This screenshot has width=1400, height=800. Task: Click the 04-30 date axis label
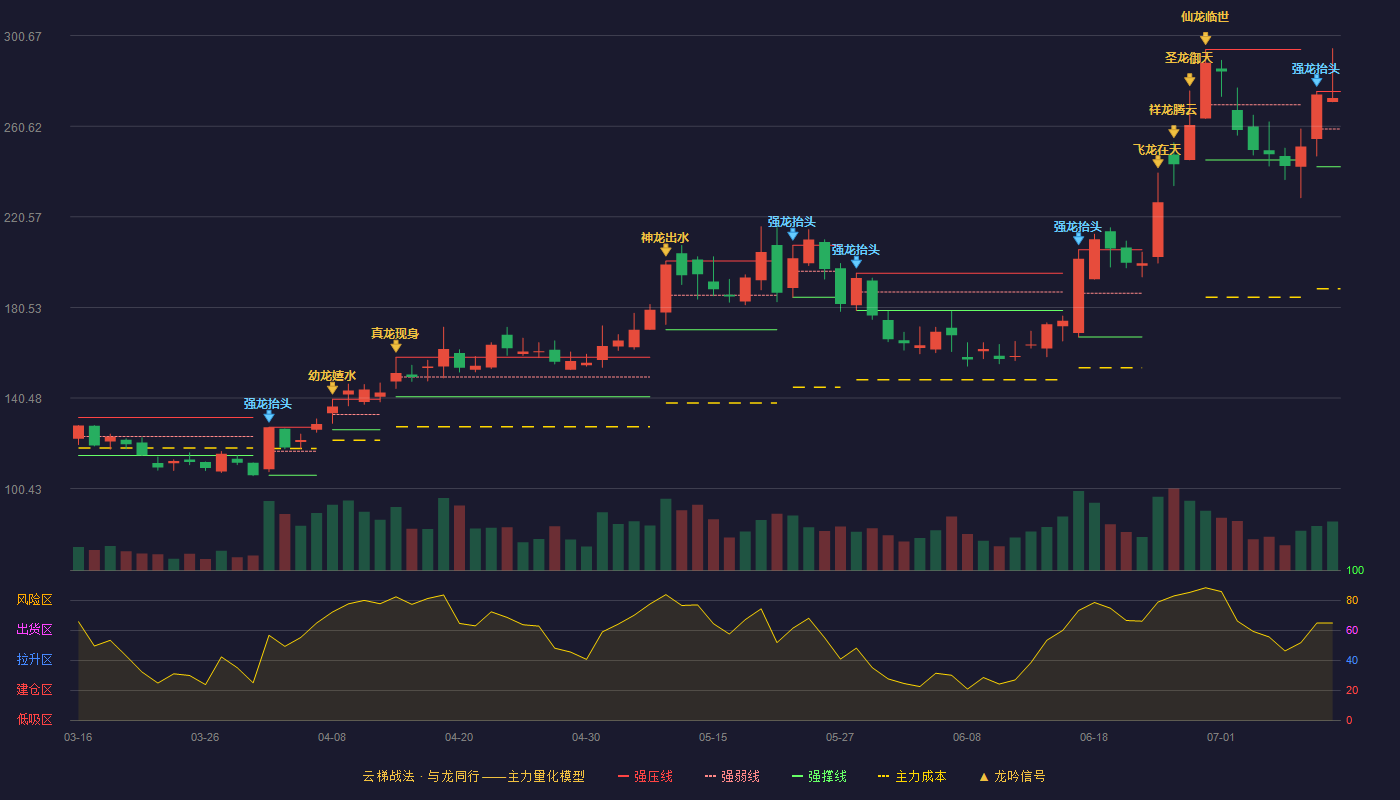point(586,737)
